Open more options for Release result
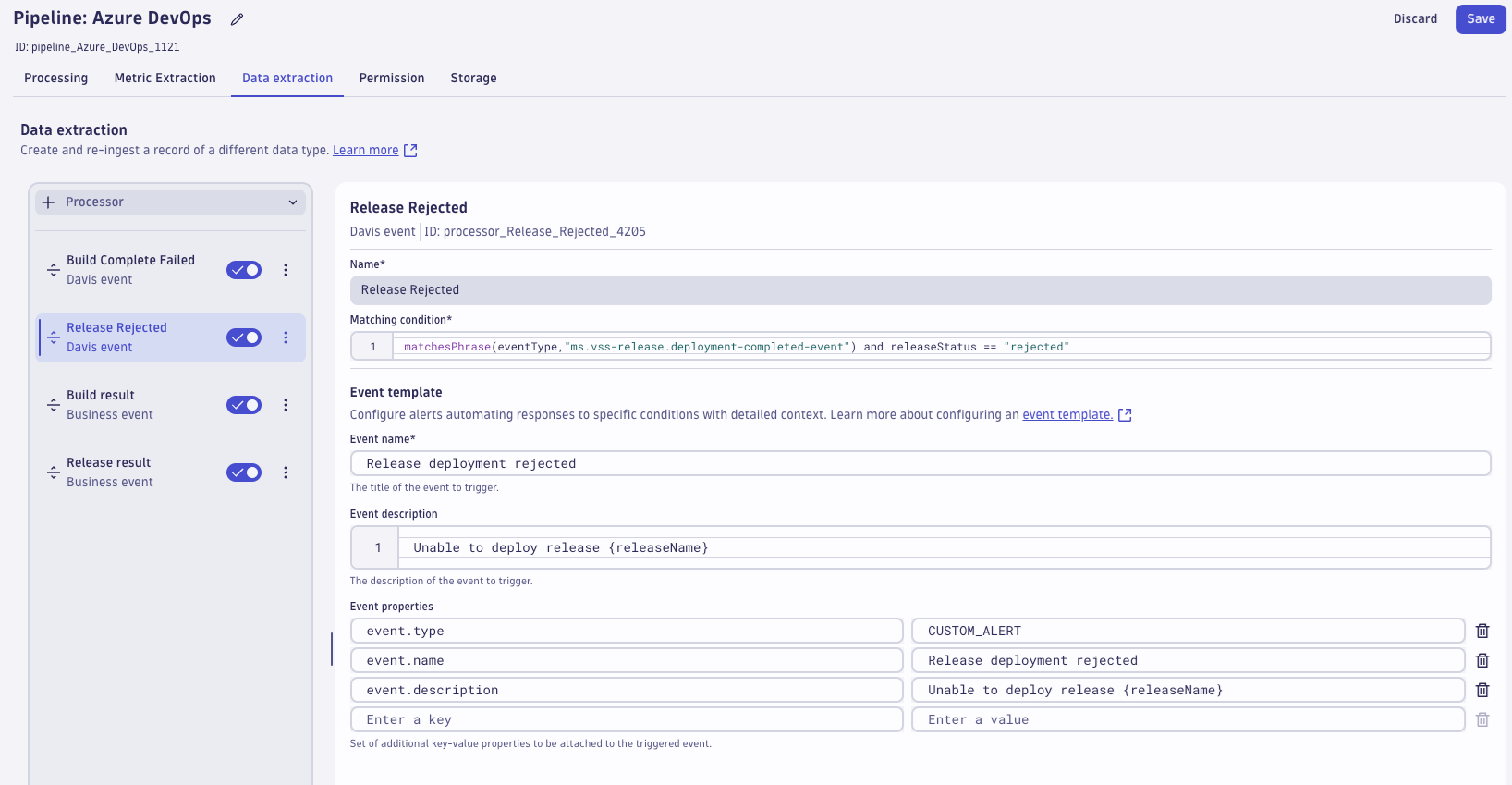Viewport: 1512px width, 785px height. (286, 472)
